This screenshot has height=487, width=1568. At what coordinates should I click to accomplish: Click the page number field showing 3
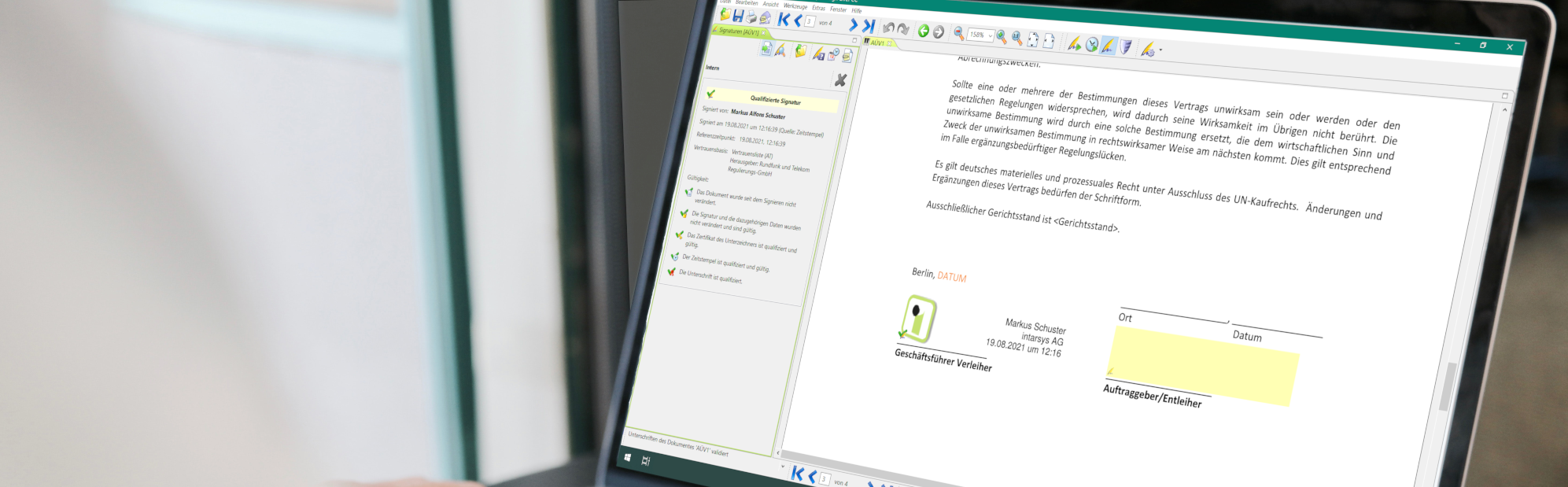coord(809,21)
